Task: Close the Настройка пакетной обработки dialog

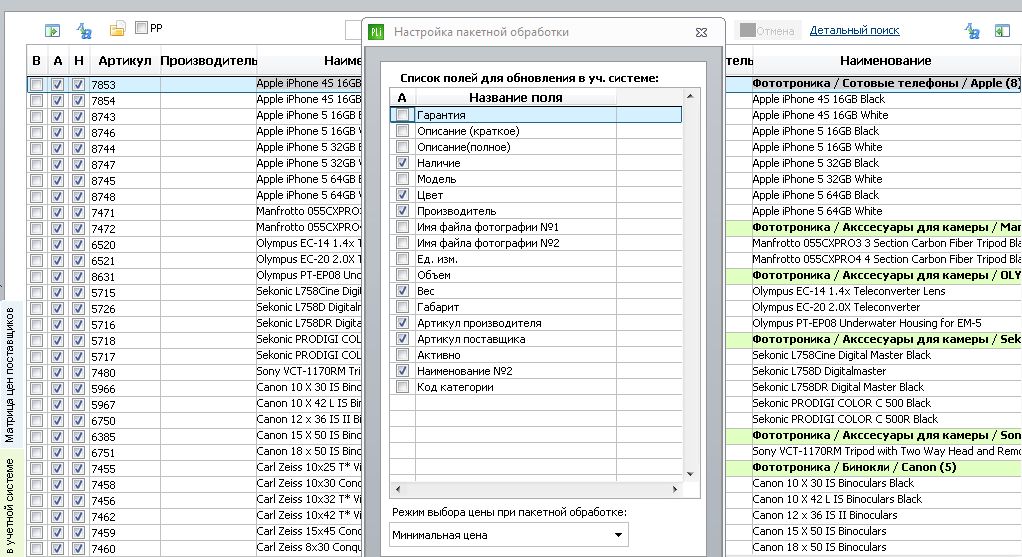Action: click(701, 32)
